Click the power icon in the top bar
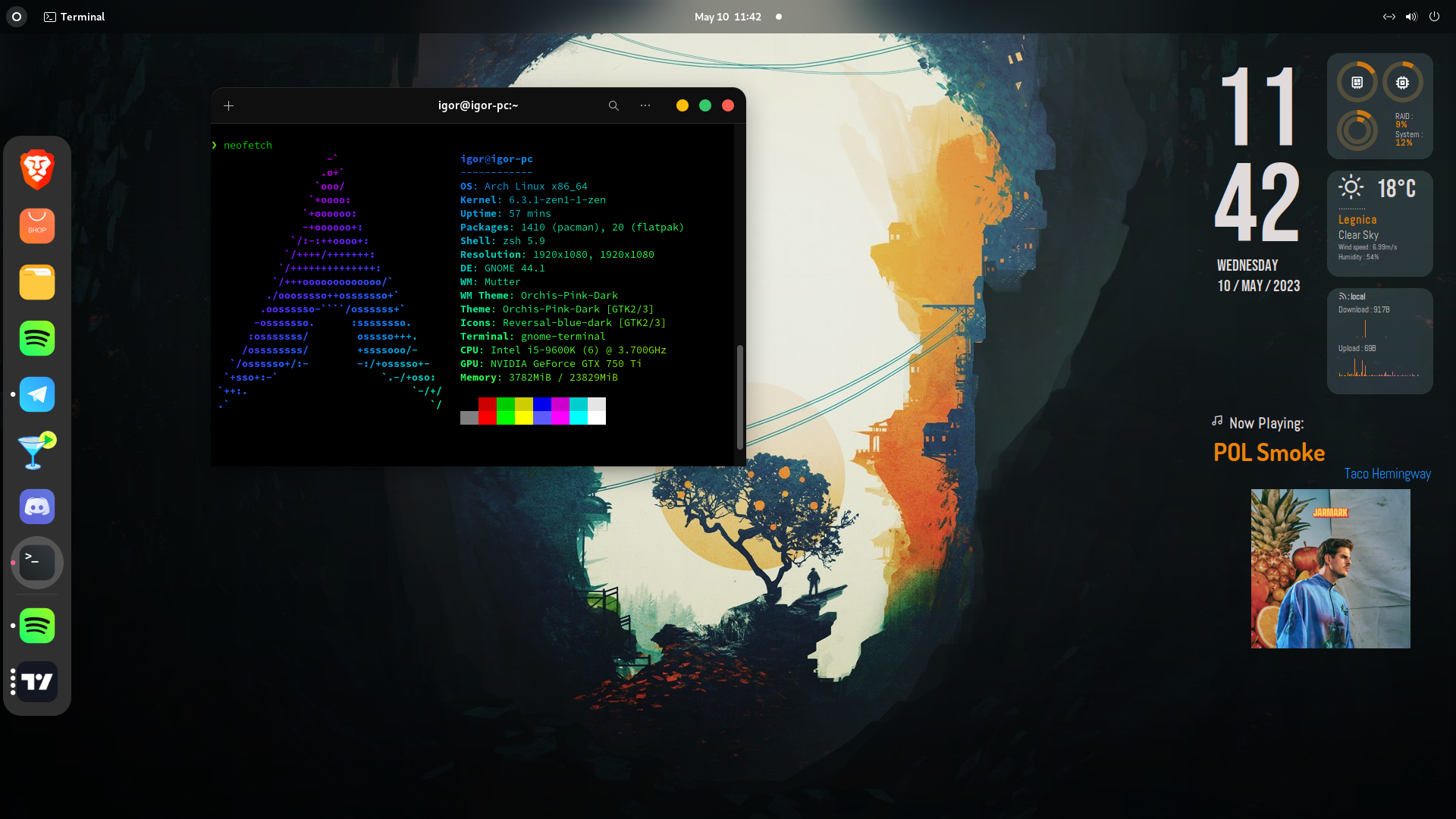This screenshot has height=819, width=1456. click(1434, 16)
